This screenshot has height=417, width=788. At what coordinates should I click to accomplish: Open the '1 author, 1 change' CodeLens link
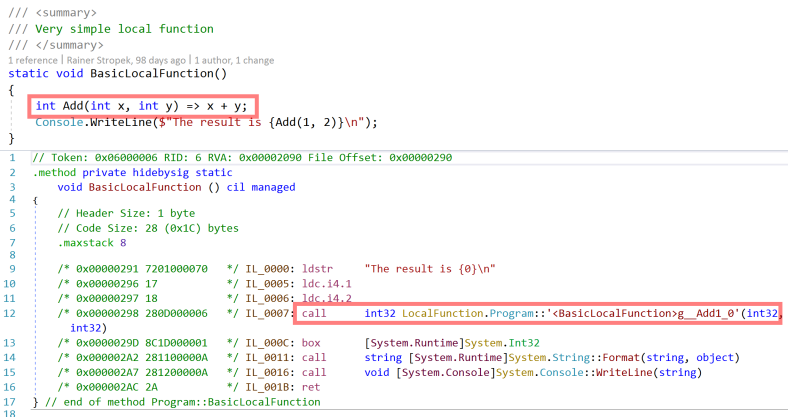(234, 60)
